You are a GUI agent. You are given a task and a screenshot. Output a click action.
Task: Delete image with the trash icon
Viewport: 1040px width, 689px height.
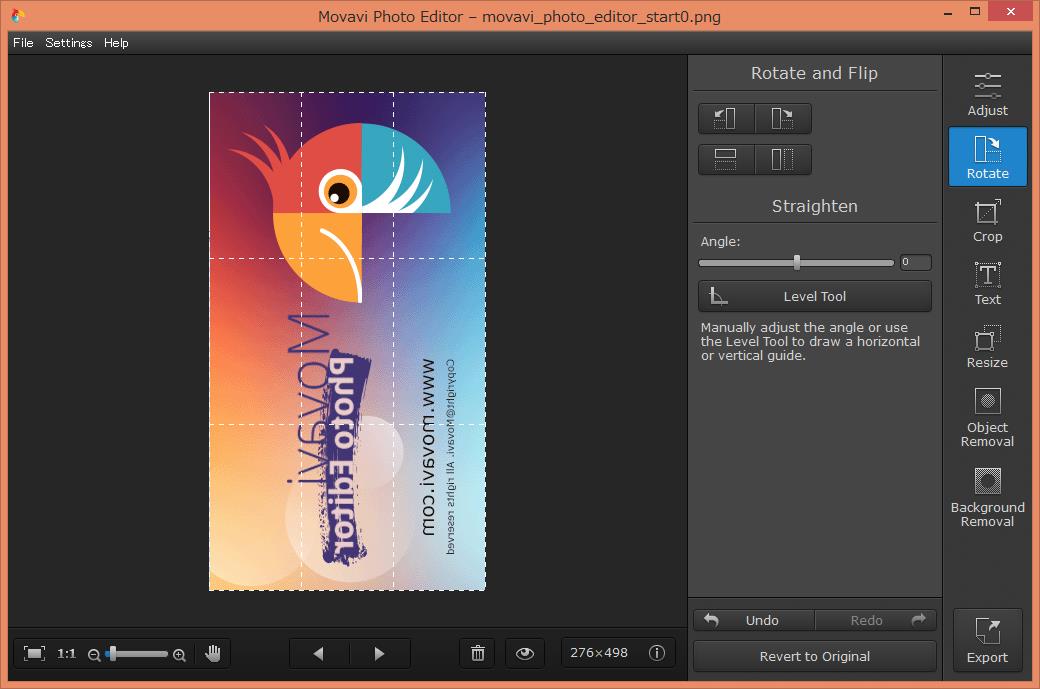click(x=478, y=654)
